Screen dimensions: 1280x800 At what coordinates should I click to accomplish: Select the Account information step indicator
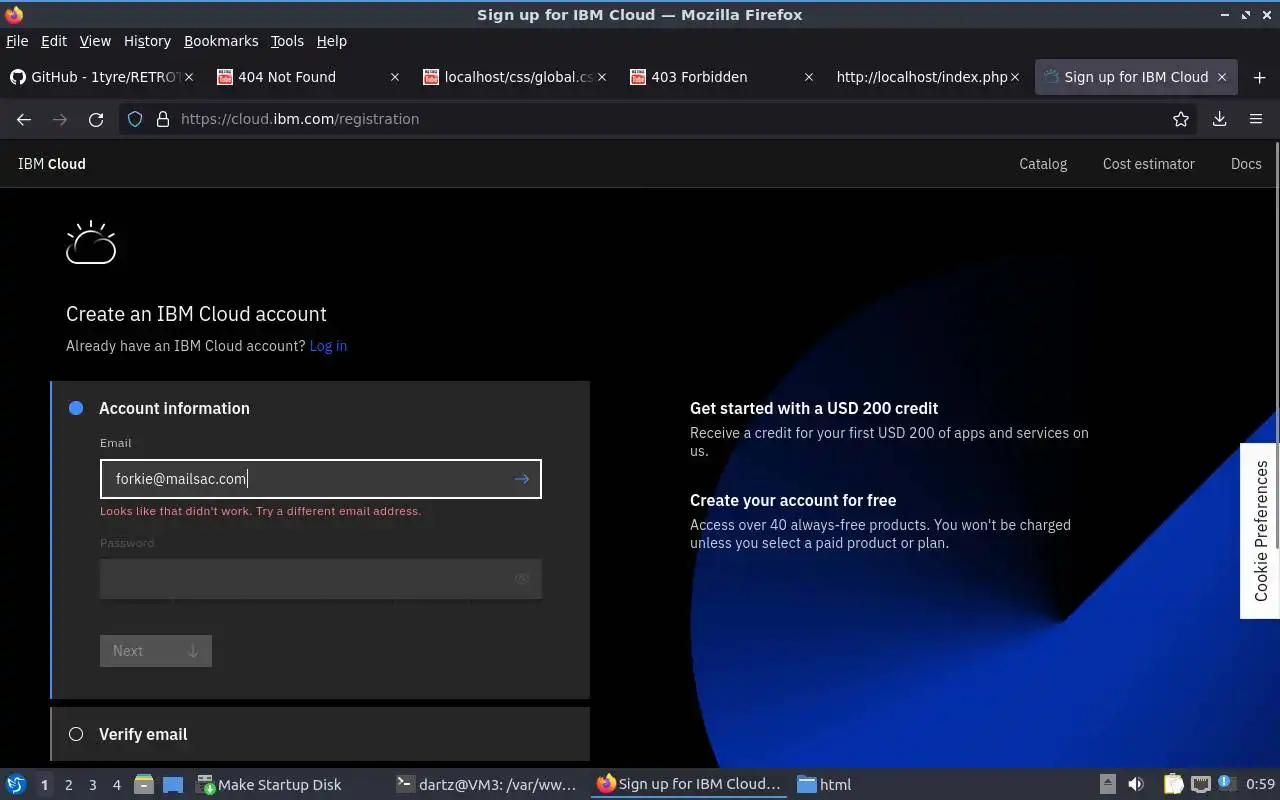76,408
